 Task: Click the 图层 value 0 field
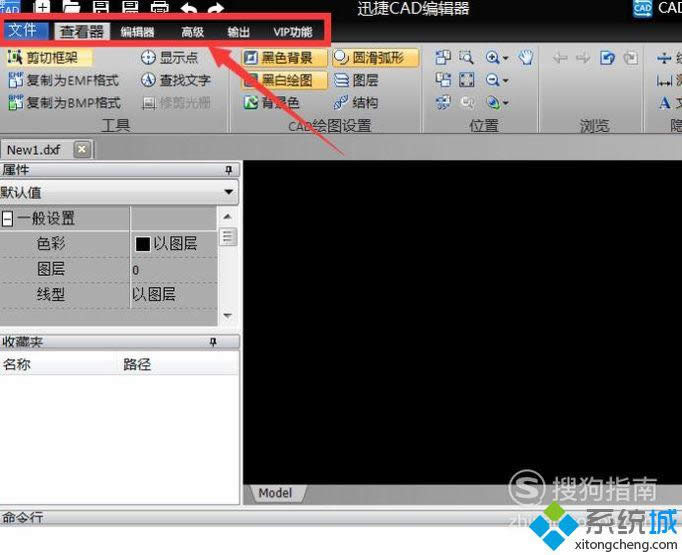click(x=173, y=270)
